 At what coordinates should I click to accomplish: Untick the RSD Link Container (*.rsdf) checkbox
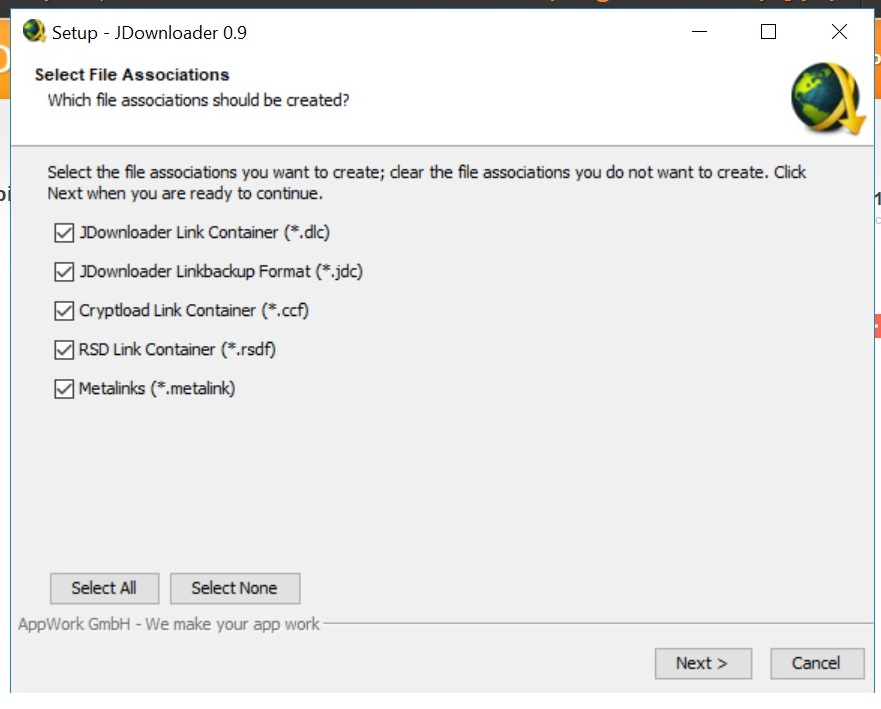point(64,349)
